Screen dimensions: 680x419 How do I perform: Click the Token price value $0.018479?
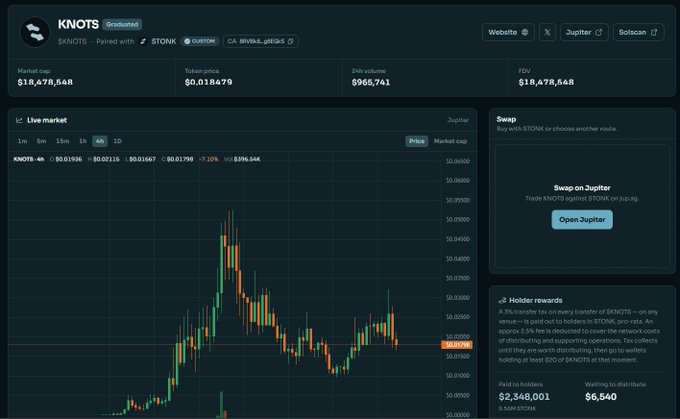[x=209, y=82]
